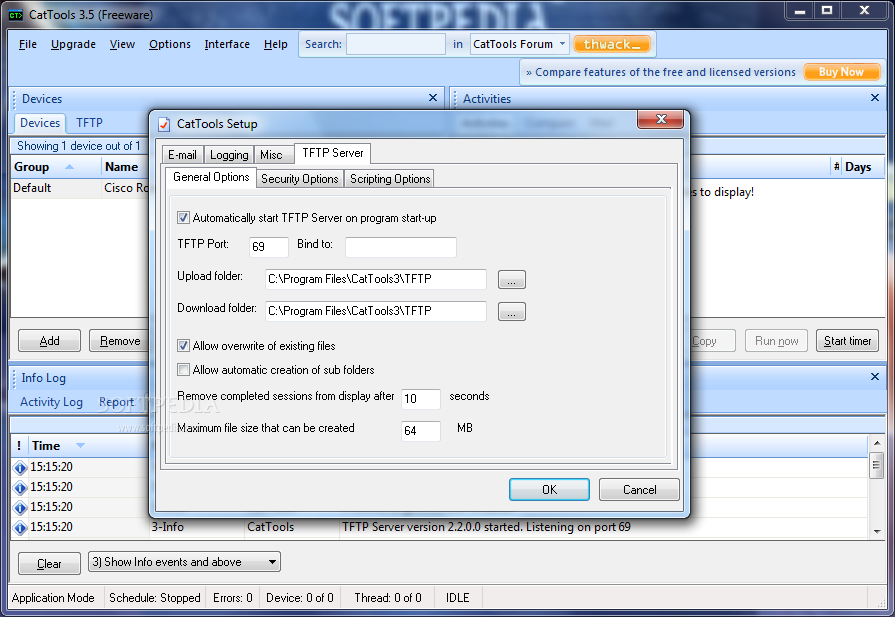Image resolution: width=895 pixels, height=617 pixels.
Task: Browse for the Download folder
Action: click(511, 312)
